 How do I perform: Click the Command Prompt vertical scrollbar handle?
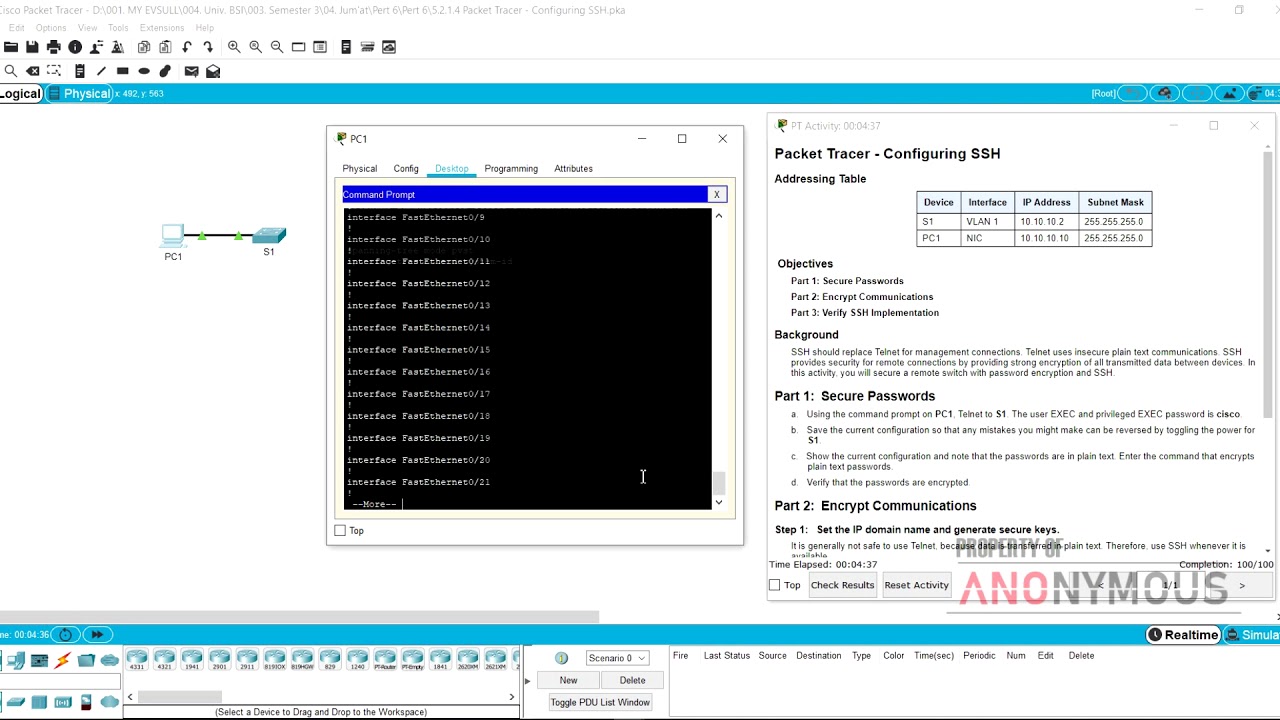pos(718,484)
